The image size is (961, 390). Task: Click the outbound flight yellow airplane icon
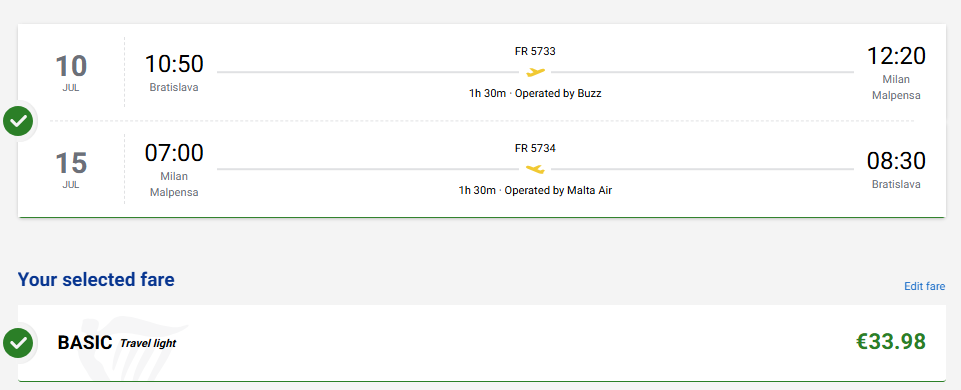coord(536,72)
